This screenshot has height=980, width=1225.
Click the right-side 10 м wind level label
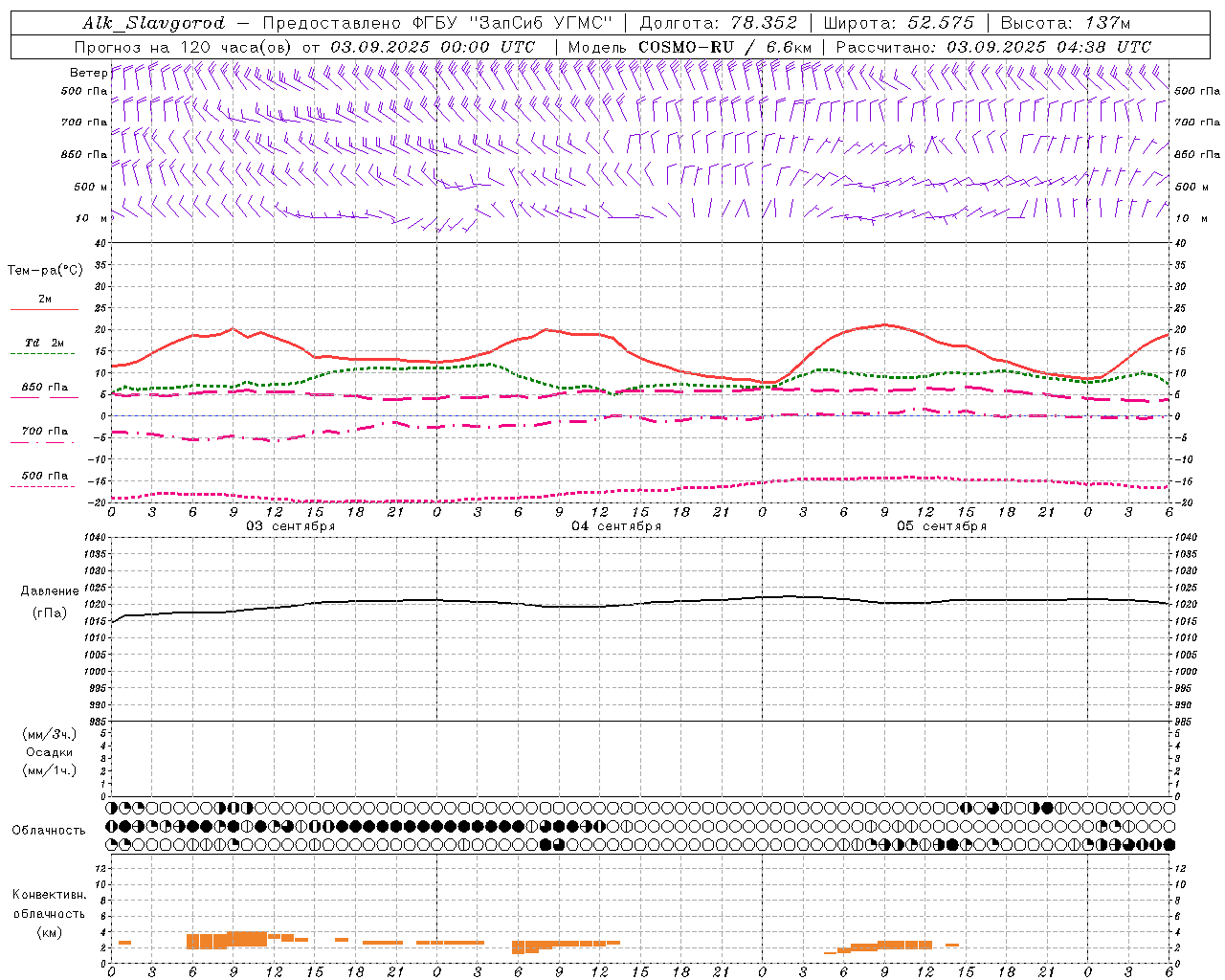click(x=1190, y=218)
